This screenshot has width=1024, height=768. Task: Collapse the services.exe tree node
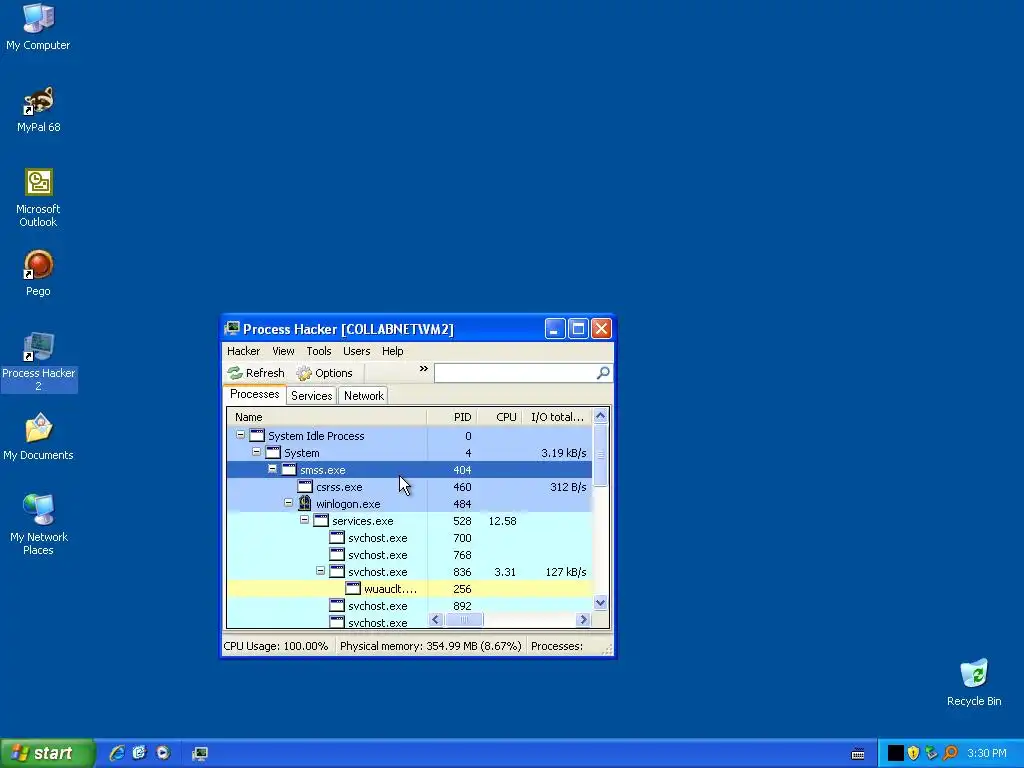pyautogui.click(x=304, y=520)
